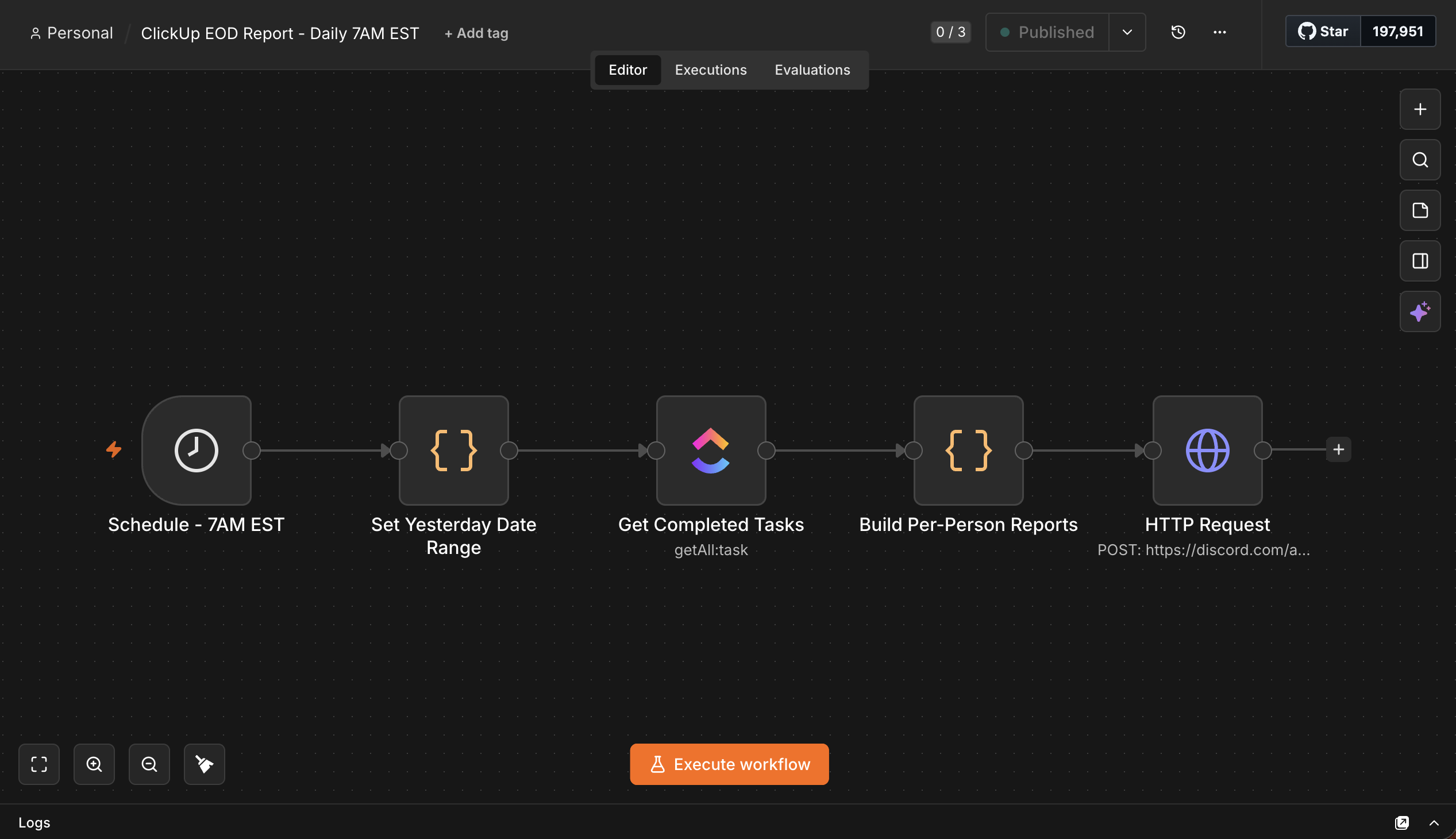The image size is (1456, 839).
Task: Open the Get Completed Tasks ClickUp node
Action: click(x=711, y=450)
